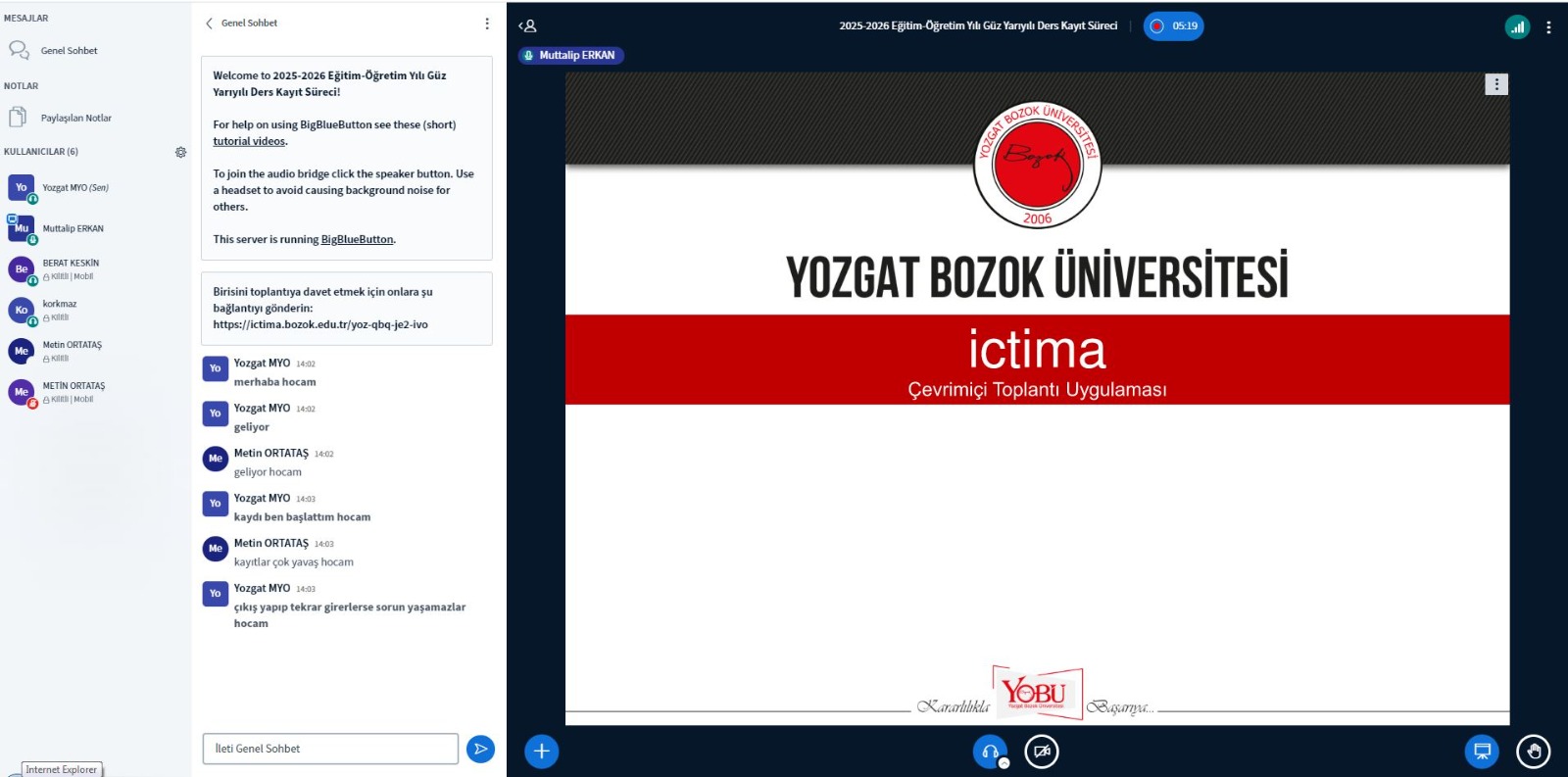
Task: Open the Genel Sohbet chat icon in sidebar
Action: pyautogui.click(x=19, y=50)
